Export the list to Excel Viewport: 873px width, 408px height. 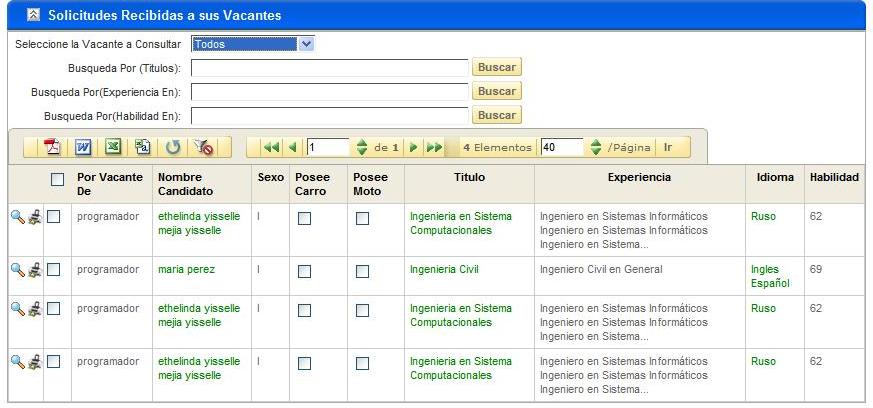113,147
